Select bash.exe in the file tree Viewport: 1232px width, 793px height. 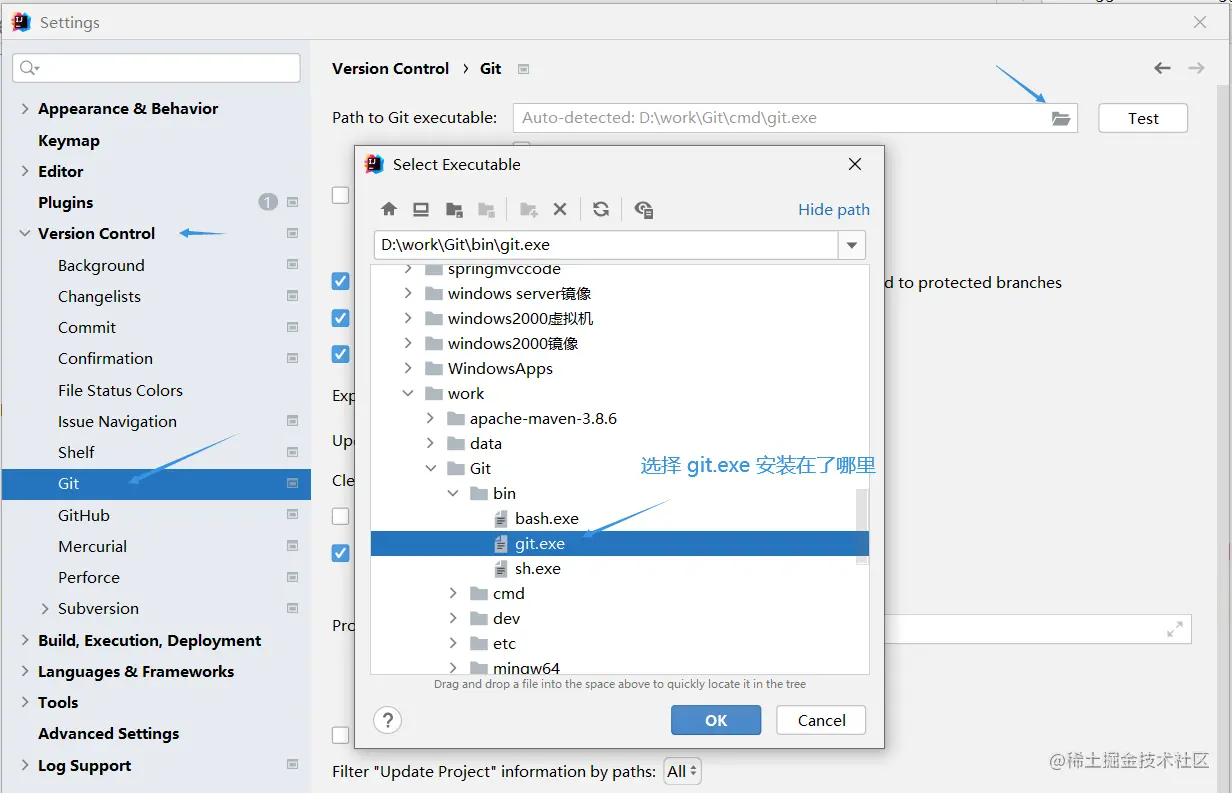[547, 518]
